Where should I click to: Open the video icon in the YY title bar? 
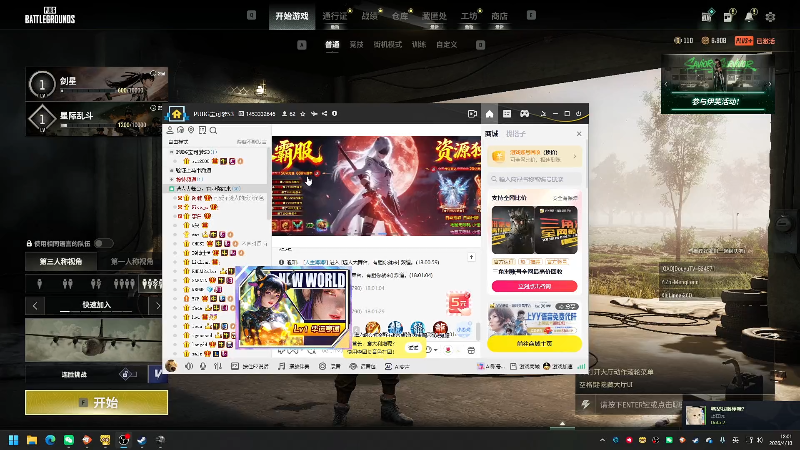[472, 114]
